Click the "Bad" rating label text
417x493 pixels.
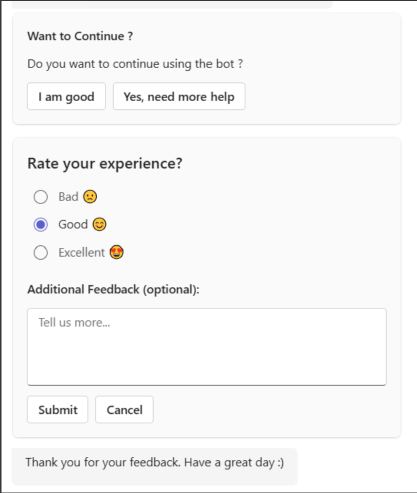point(68,197)
